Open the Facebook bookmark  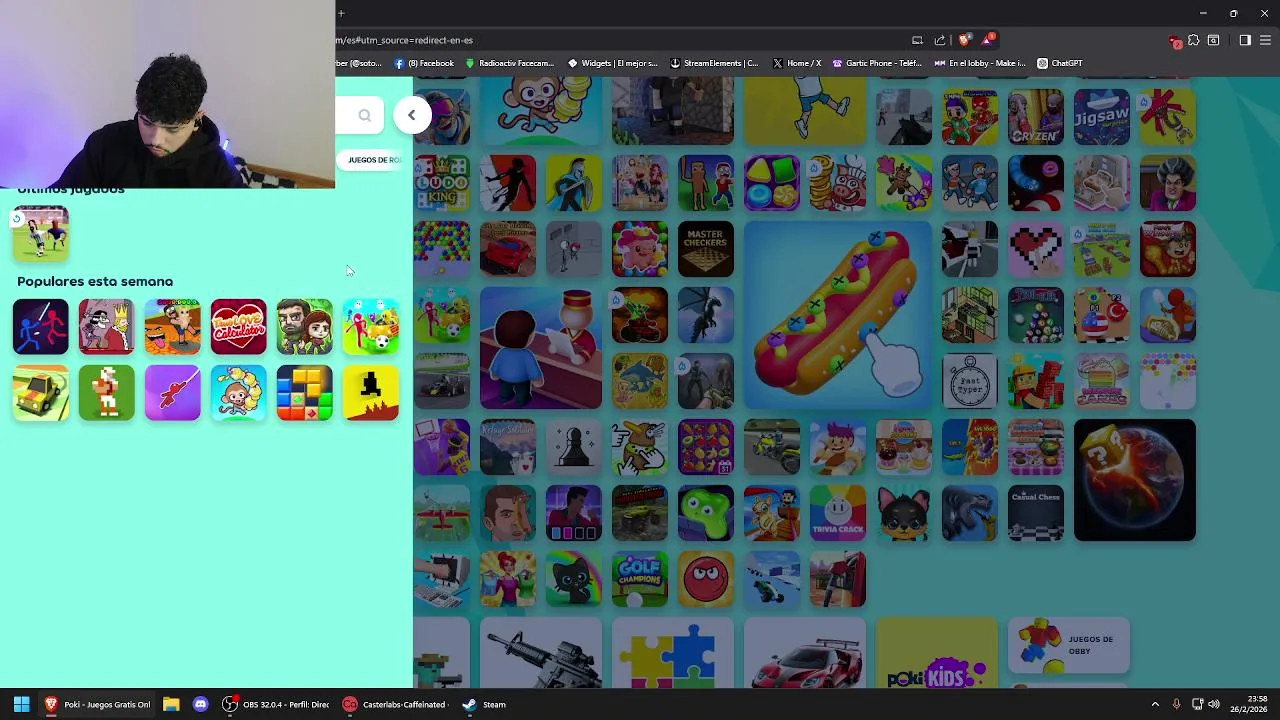tap(424, 63)
